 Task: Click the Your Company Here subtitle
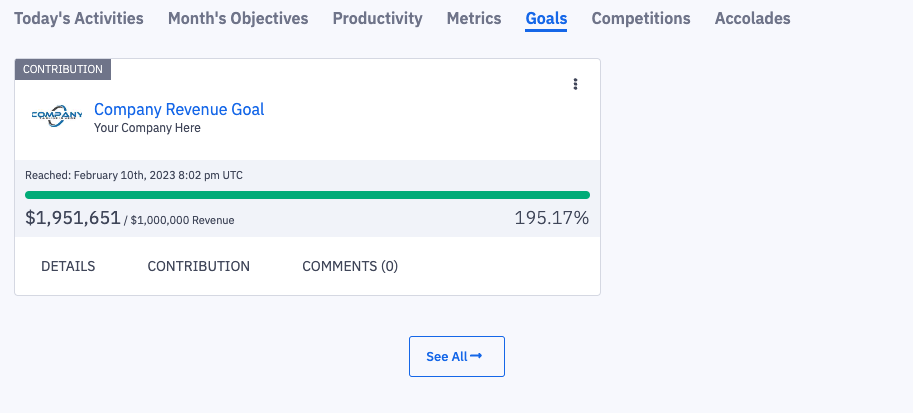(147, 128)
